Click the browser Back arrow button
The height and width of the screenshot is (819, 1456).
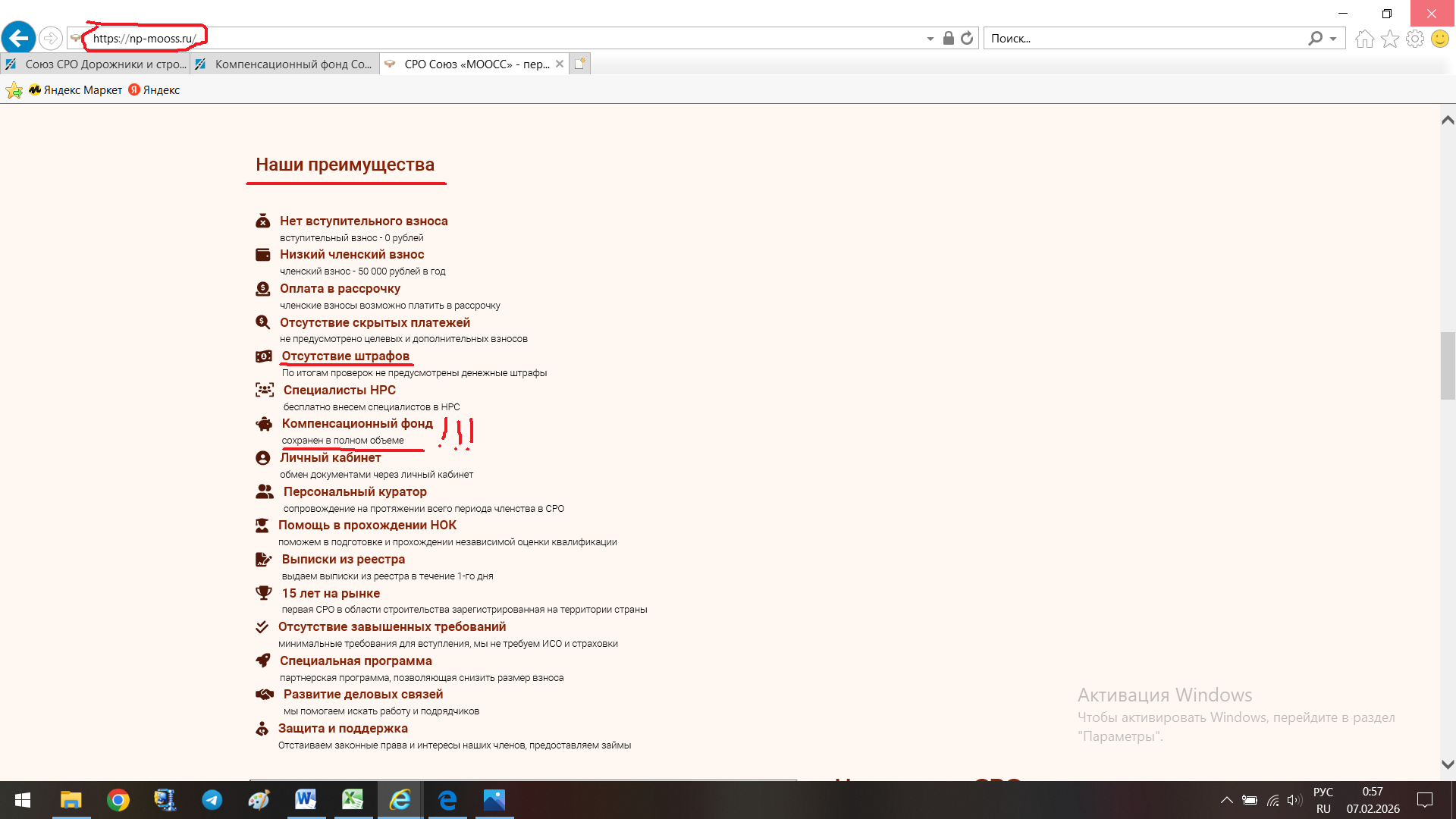coord(19,38)
